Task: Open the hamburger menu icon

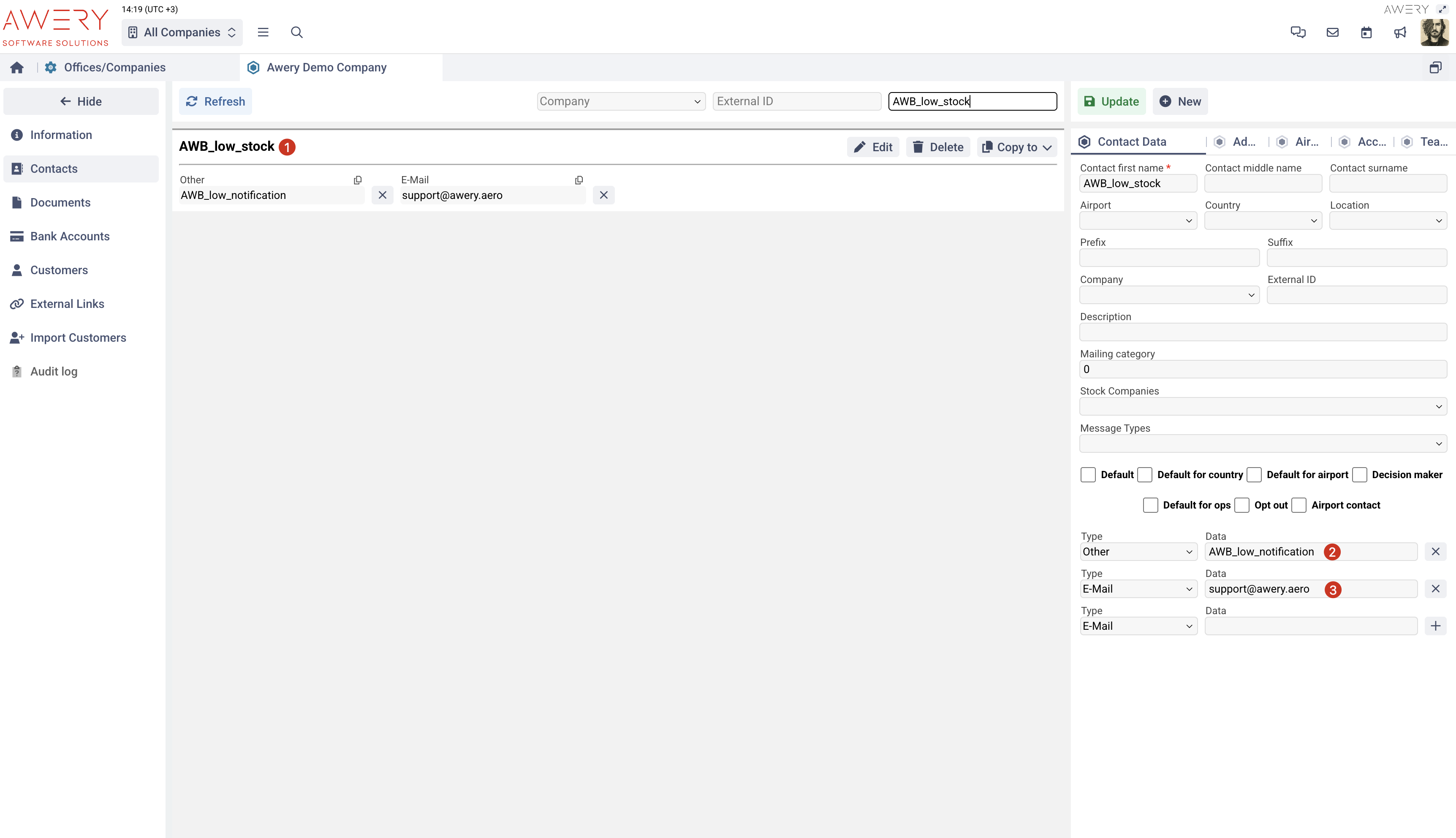Action: pyautogui.click(x=263, y=32)
